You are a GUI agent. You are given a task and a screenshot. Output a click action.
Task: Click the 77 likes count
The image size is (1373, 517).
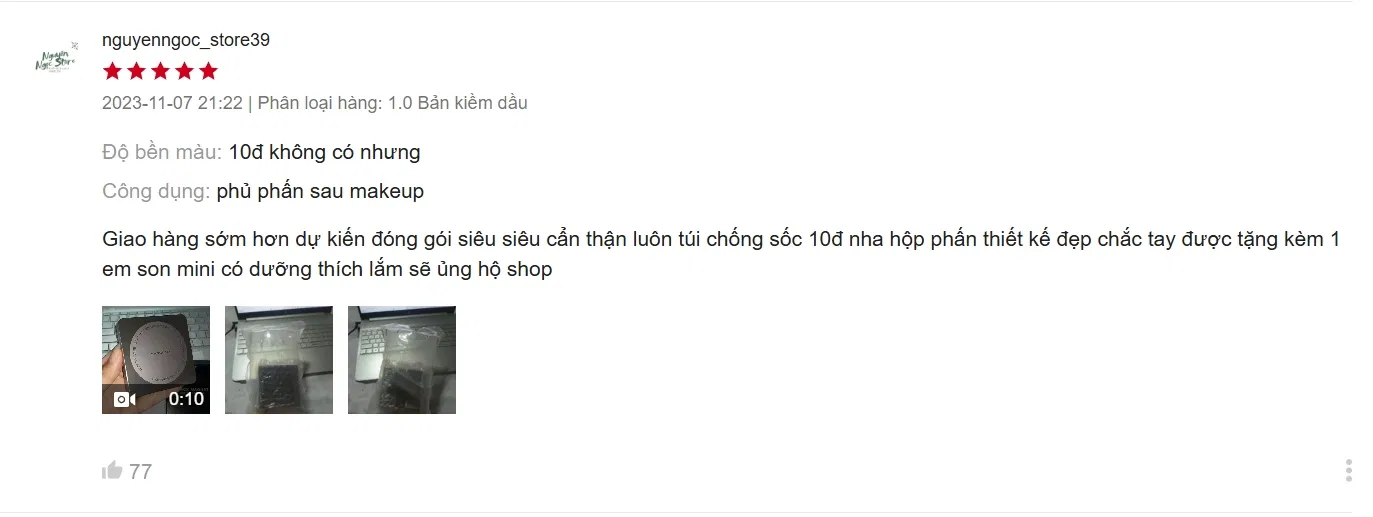coord(141,471)
